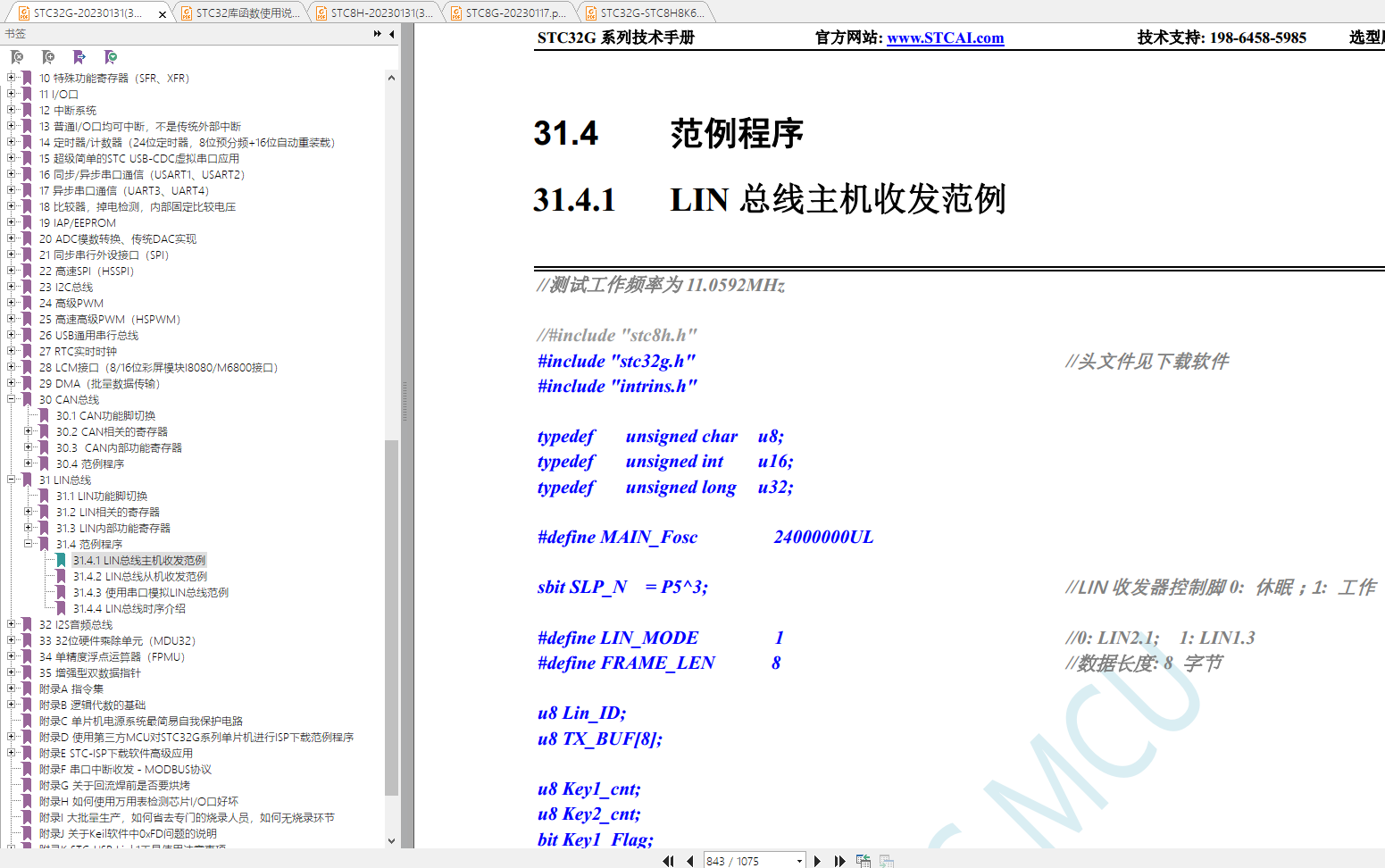1385x868 pixels.
Task: Click the bookmark with arrow icon
Action: [79, 57]
